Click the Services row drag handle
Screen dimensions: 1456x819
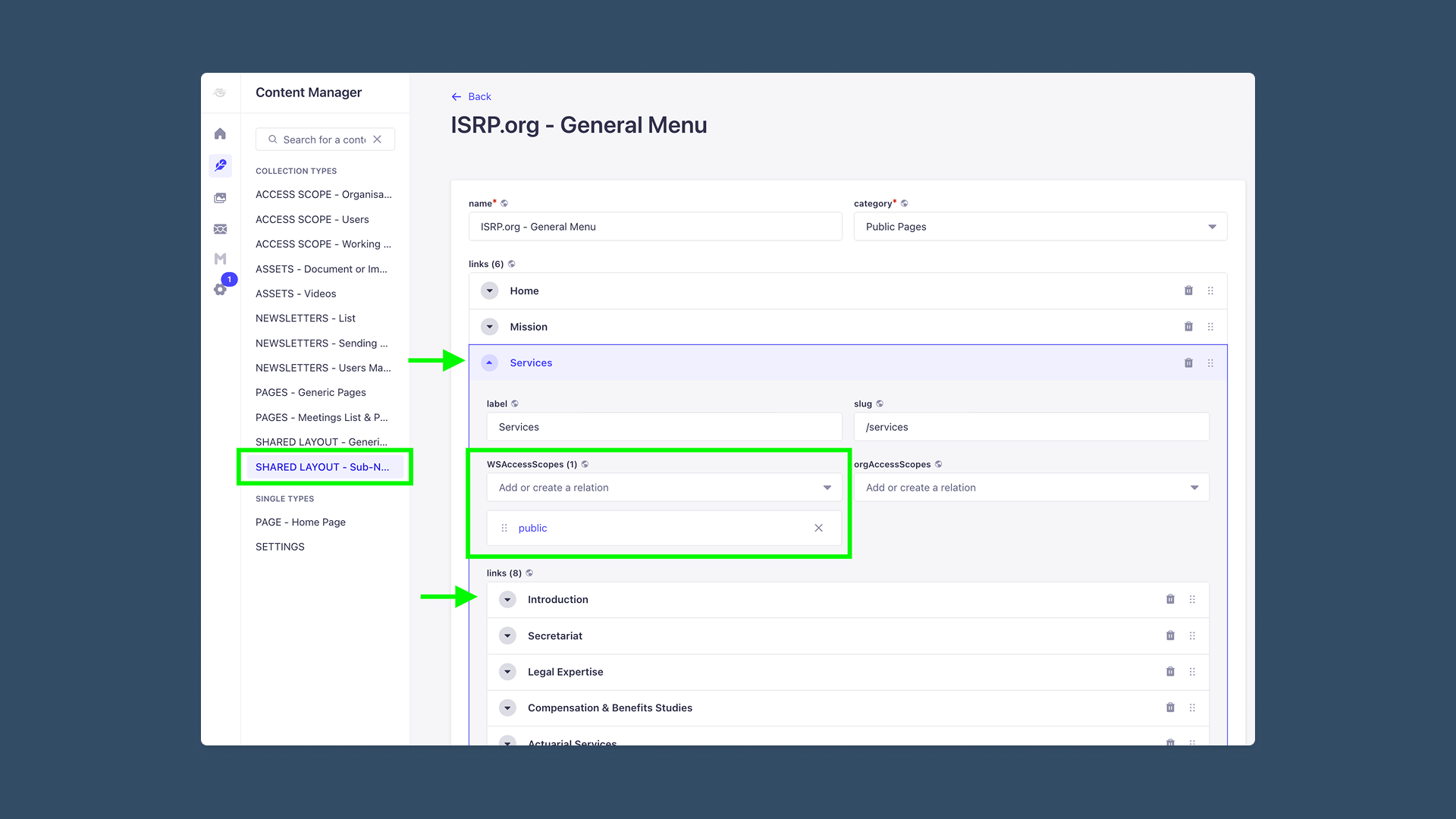[x=1210, y=363]
